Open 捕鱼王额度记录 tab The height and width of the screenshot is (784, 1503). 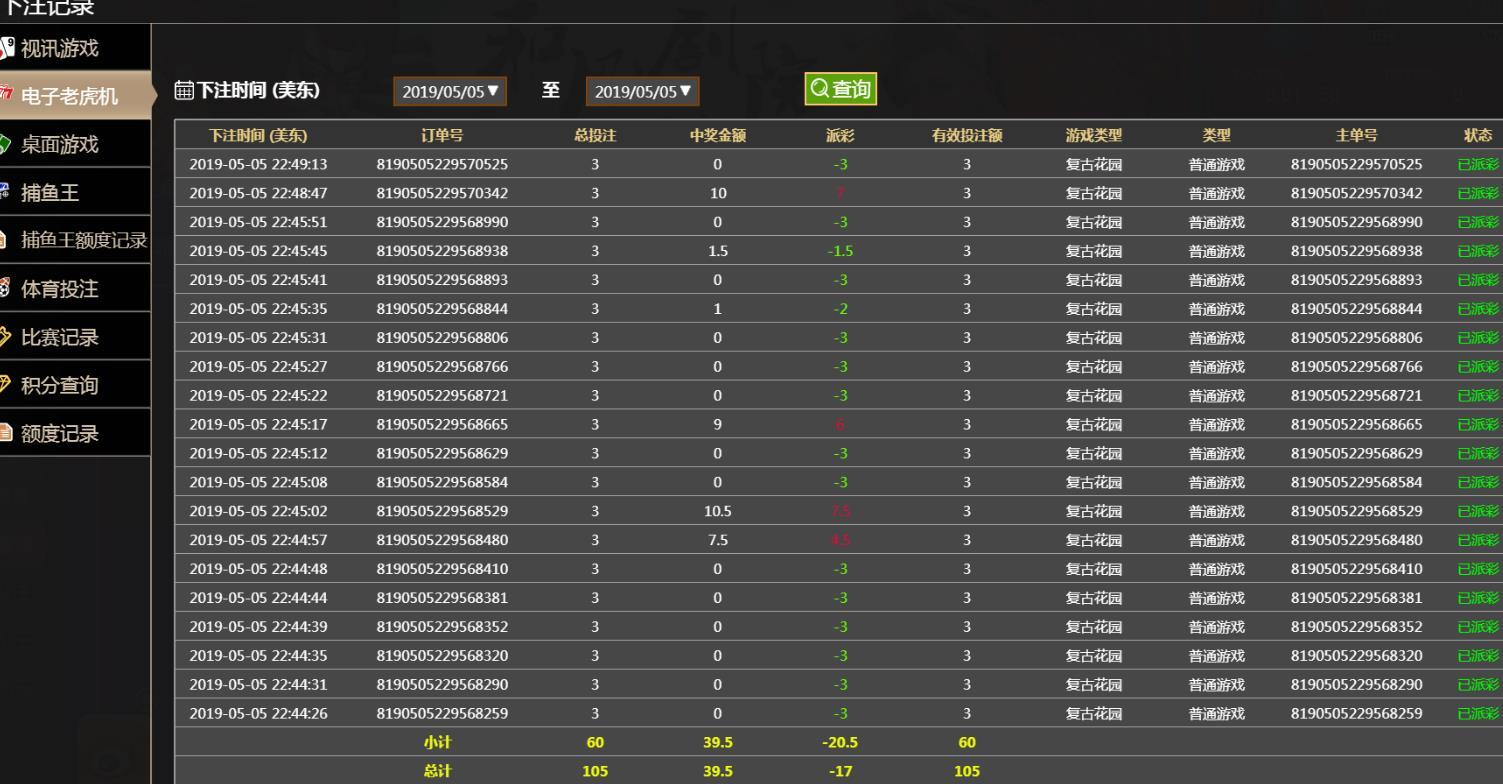[75, 240]
